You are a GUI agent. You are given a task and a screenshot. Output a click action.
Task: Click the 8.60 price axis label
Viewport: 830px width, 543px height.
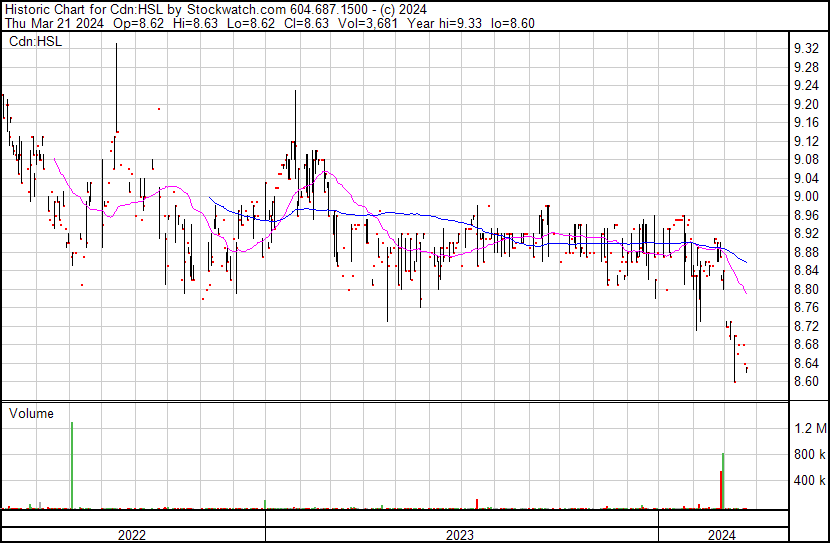point(806,381)
